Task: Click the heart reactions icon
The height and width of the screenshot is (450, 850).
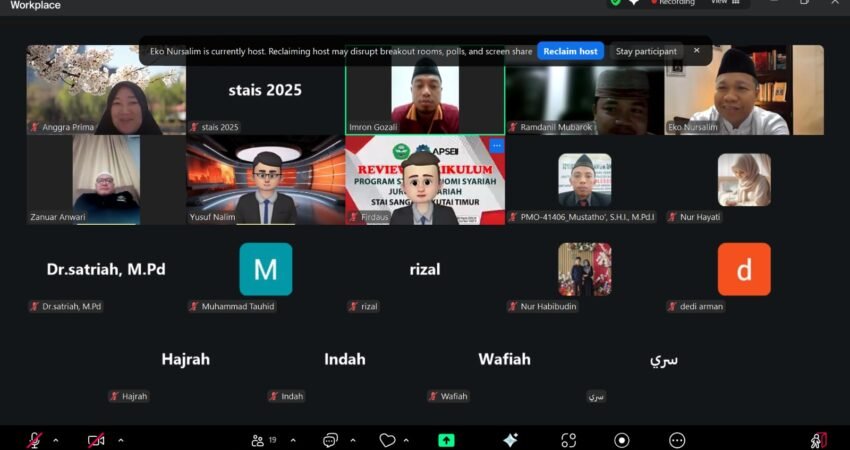Action: pyautogui.click(x=387, y=440)
